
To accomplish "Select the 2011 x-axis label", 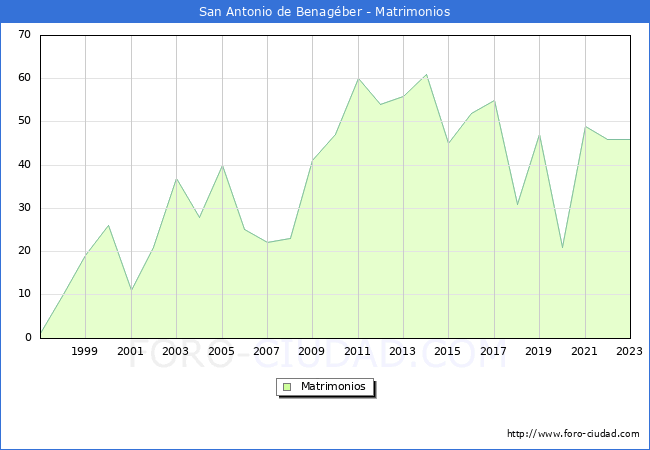I will pos(358,351).
